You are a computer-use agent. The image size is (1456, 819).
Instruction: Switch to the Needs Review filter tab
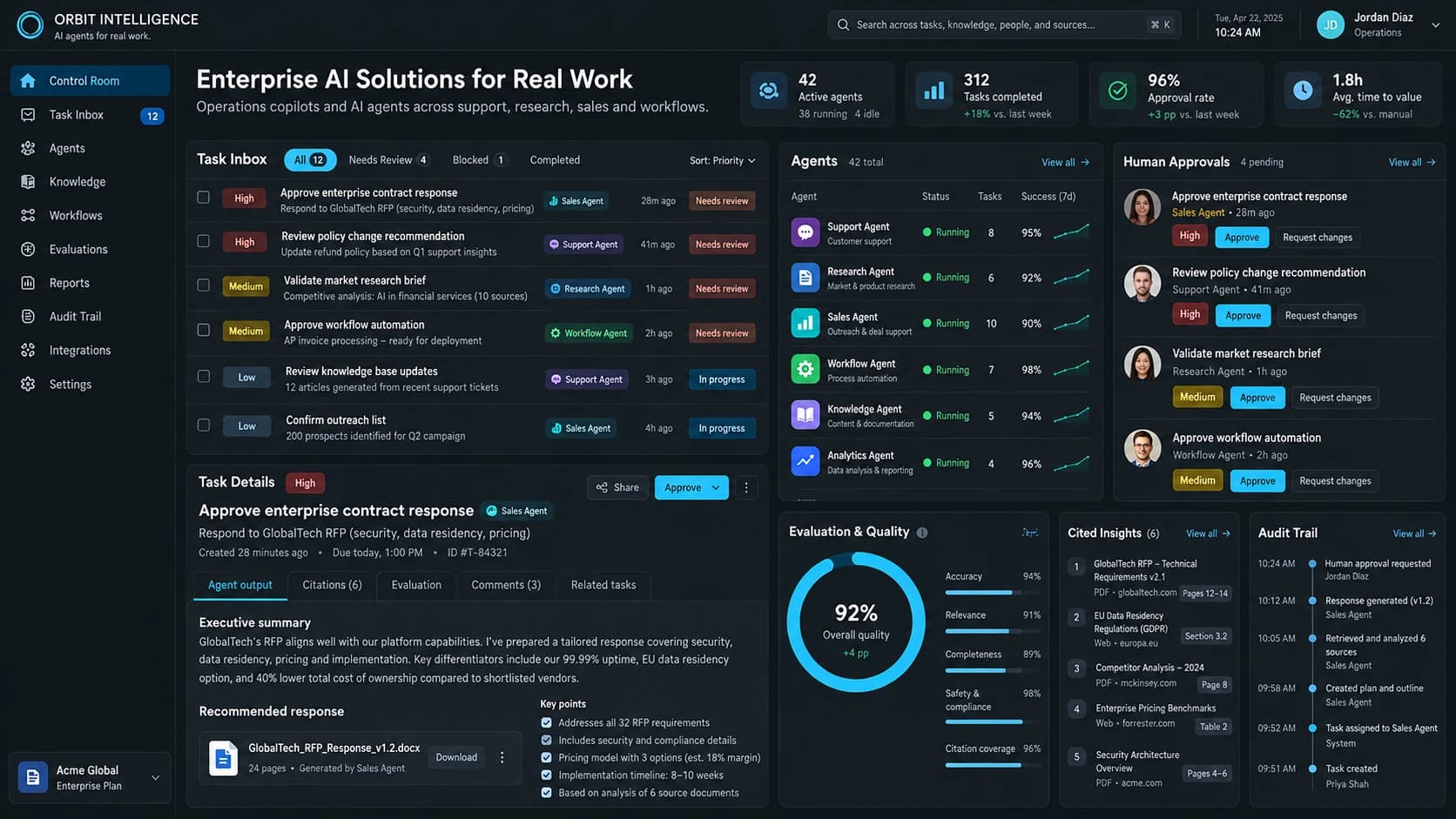[388, 160]
